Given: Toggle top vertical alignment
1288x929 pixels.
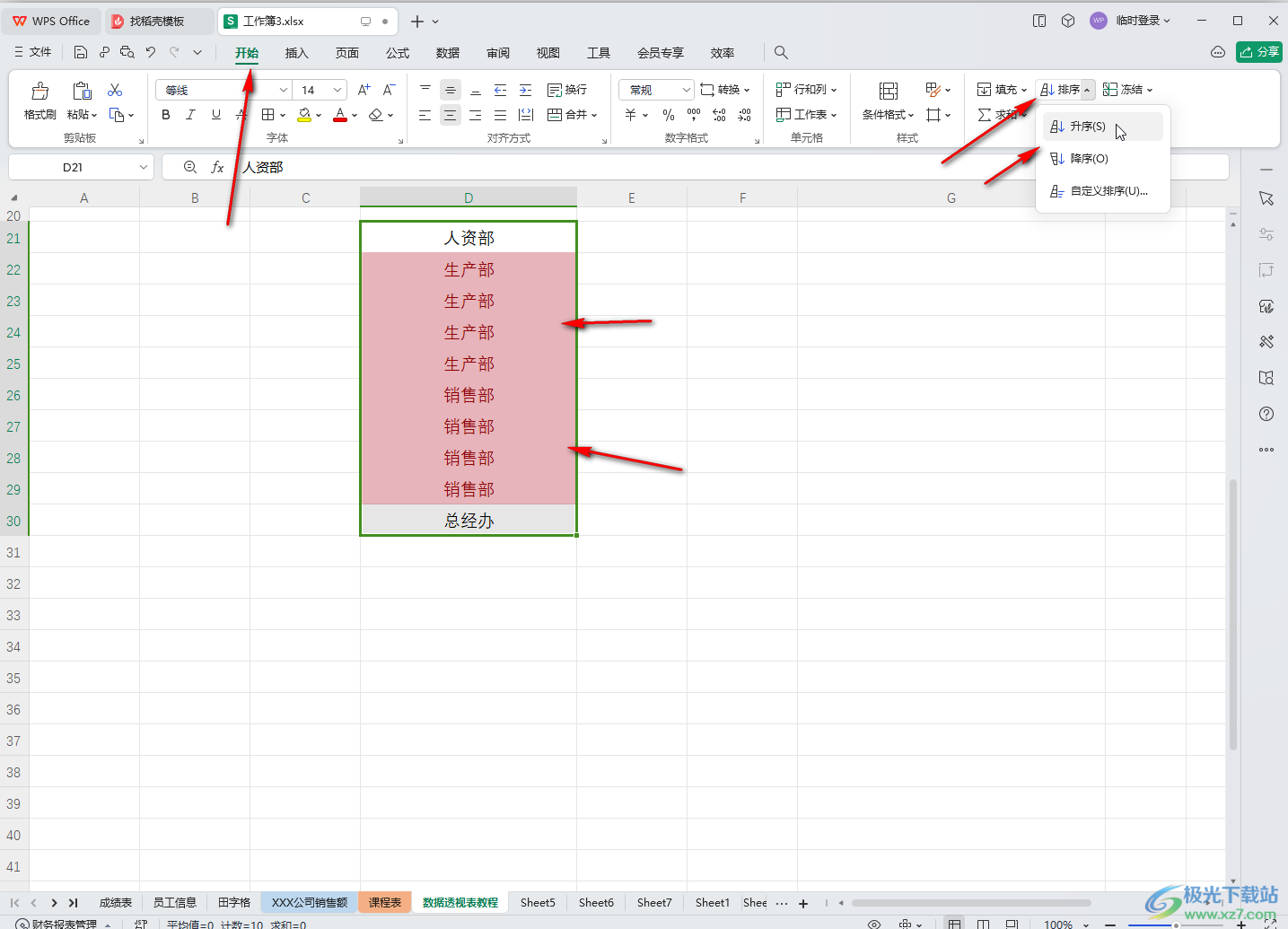Looking at the screenshot, I should pos(425,90).
